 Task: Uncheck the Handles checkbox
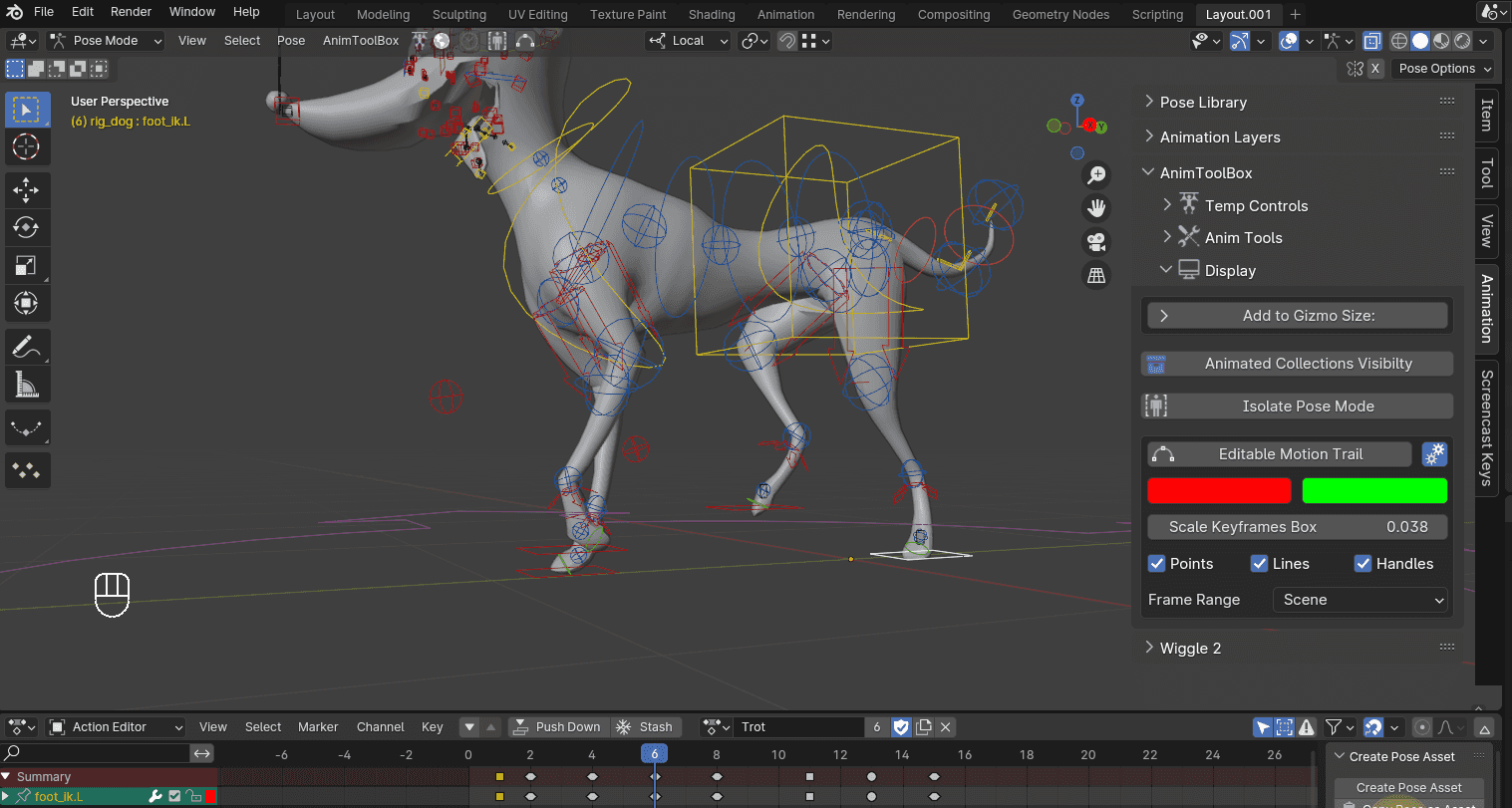[1362, 563]
